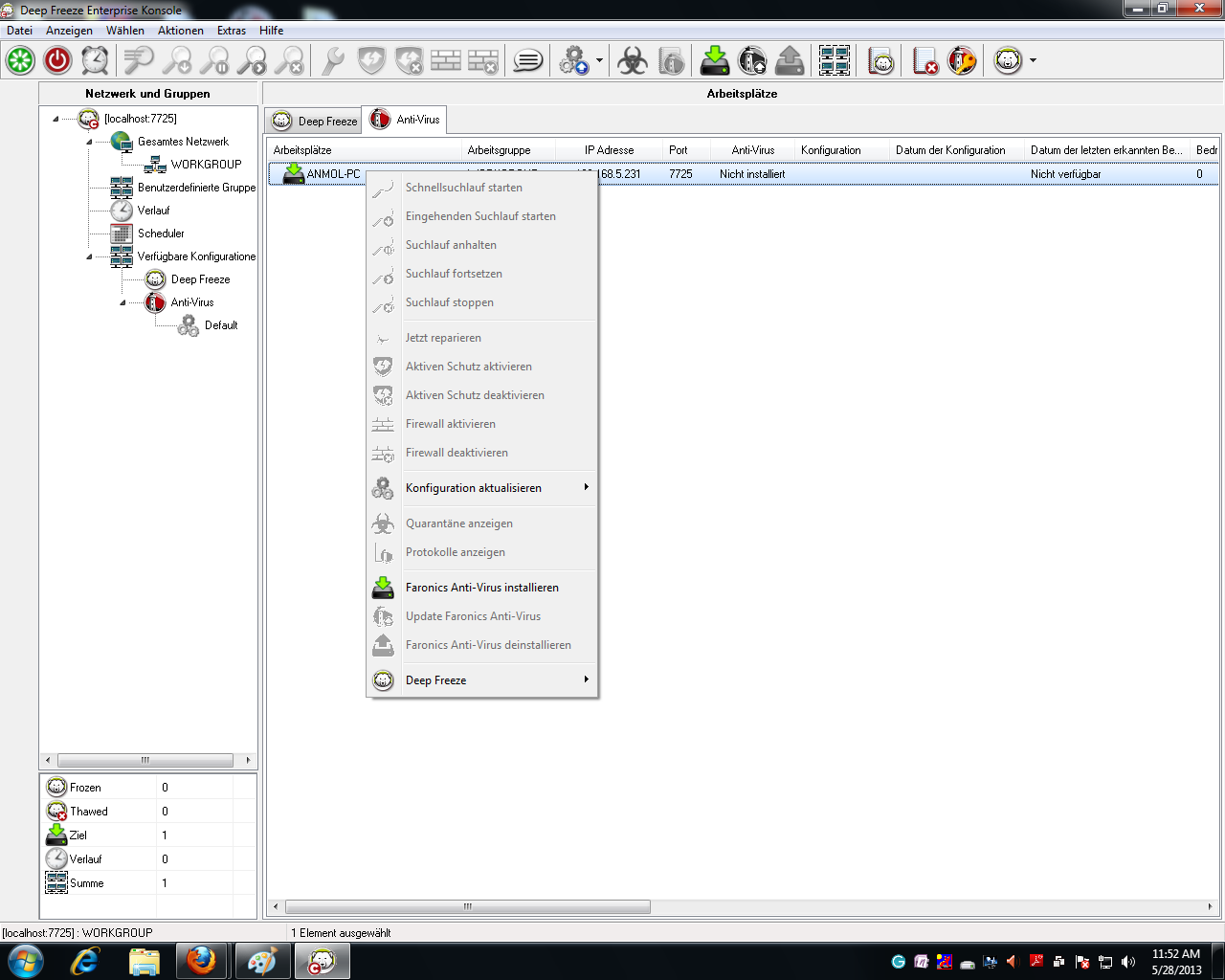The width and height of the screenshot is (1225, 980).
Task: Open Windows Explorer folder from taskbar
Action: pos(144,961)
